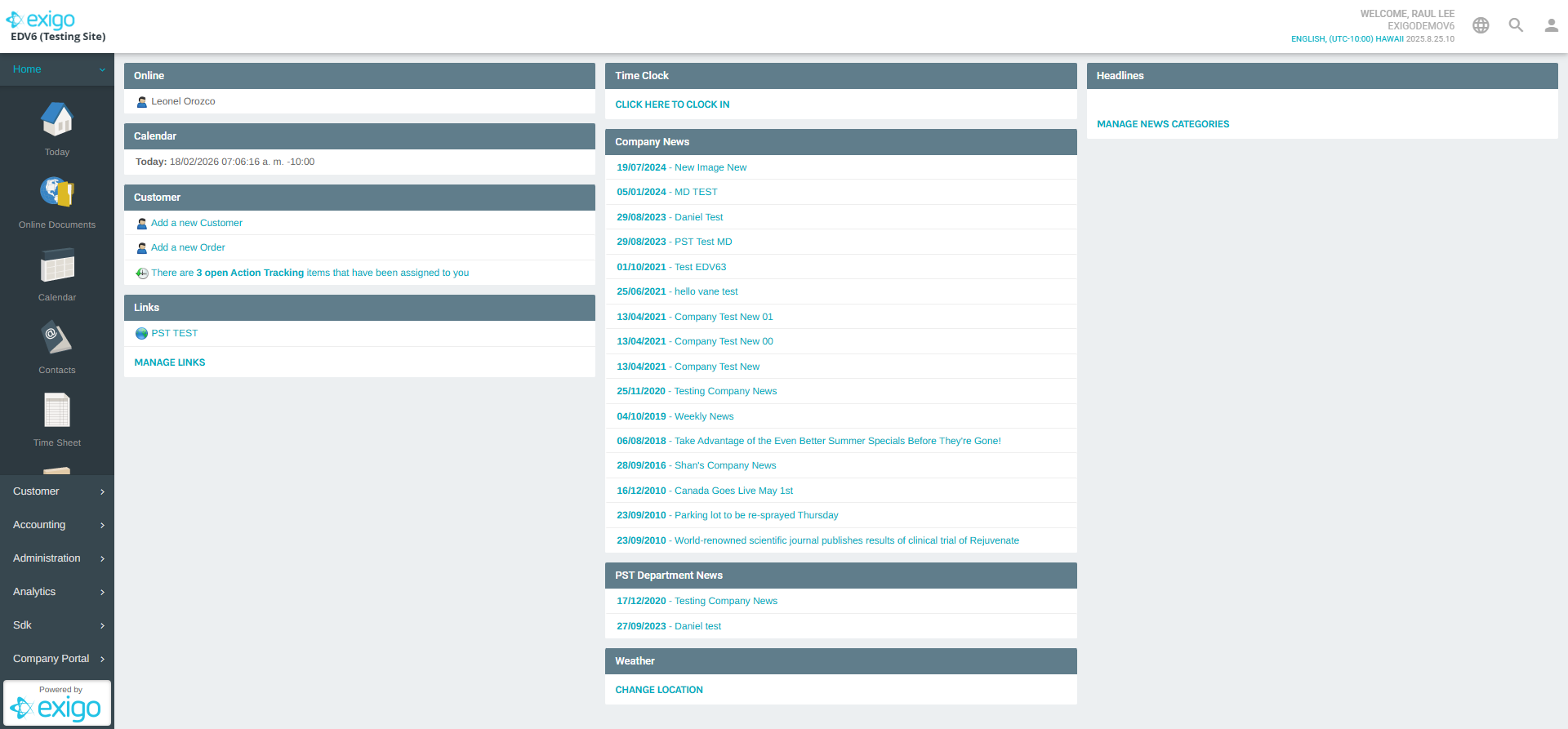Open the Contacts address book icon
The height and width of the screenshot is (729, 1568).
pos(57,338)
